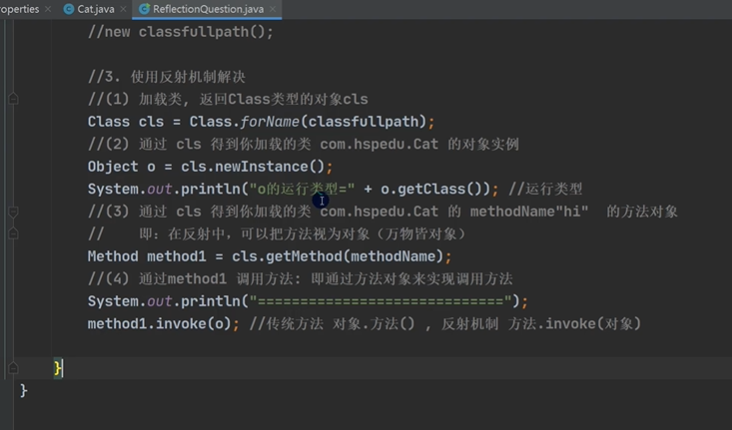Click the classfullpath argument in forName
732x430 pixels.
point(363,122)
